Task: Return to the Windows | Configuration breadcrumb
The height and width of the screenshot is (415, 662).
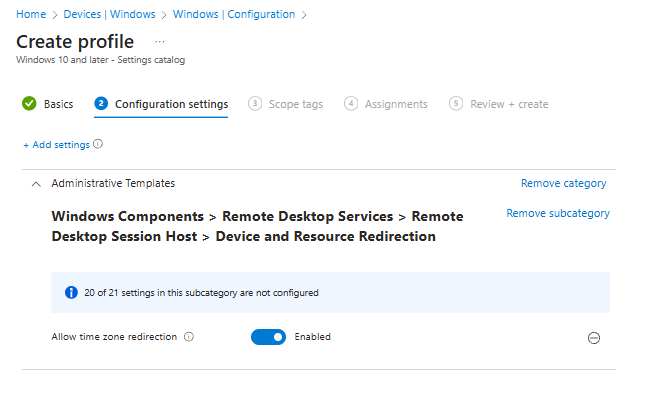Action: [x=233, y=14]
